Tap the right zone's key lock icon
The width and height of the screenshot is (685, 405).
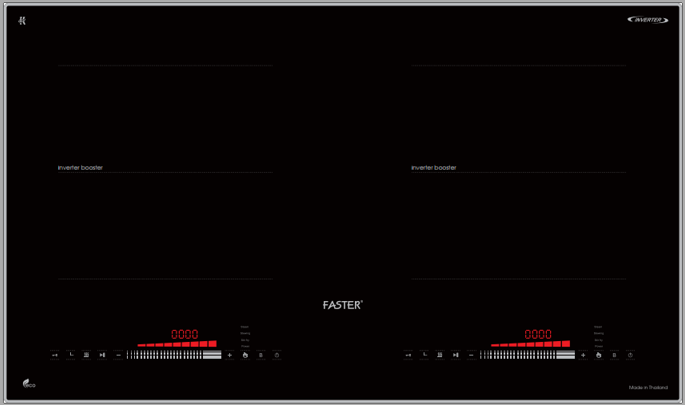[408, 355]
